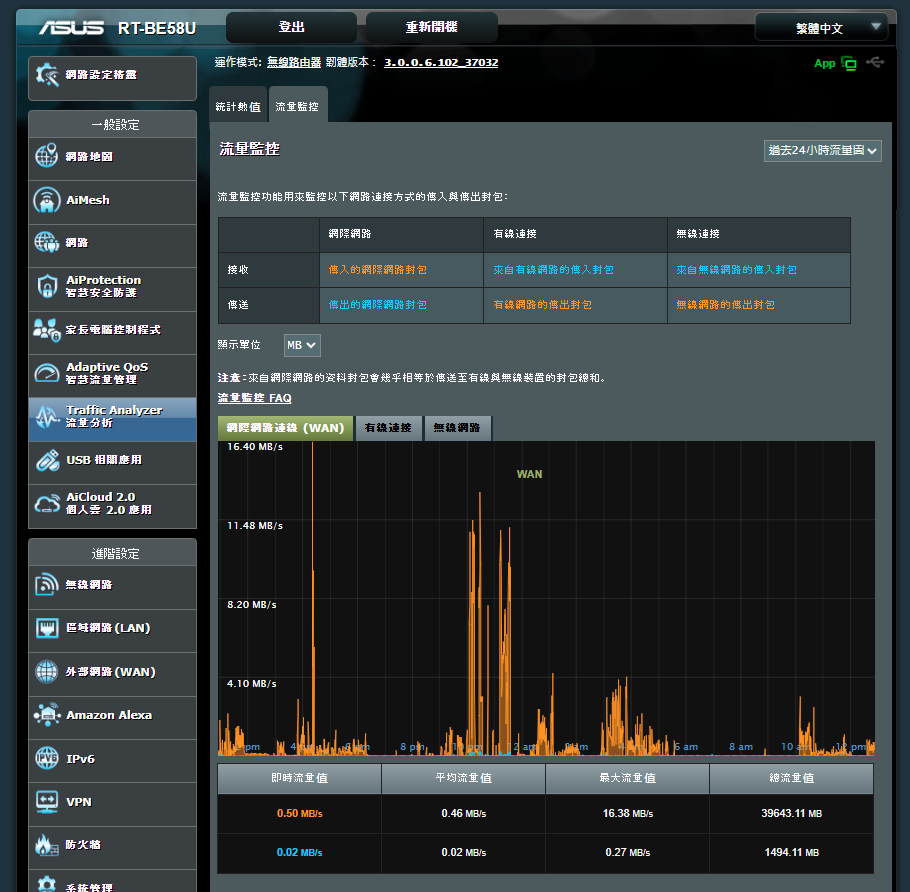Image resolution: width=910 pixels, height=892 pixels.
Task: Click the VPN monitor icon
Action: 46,802
